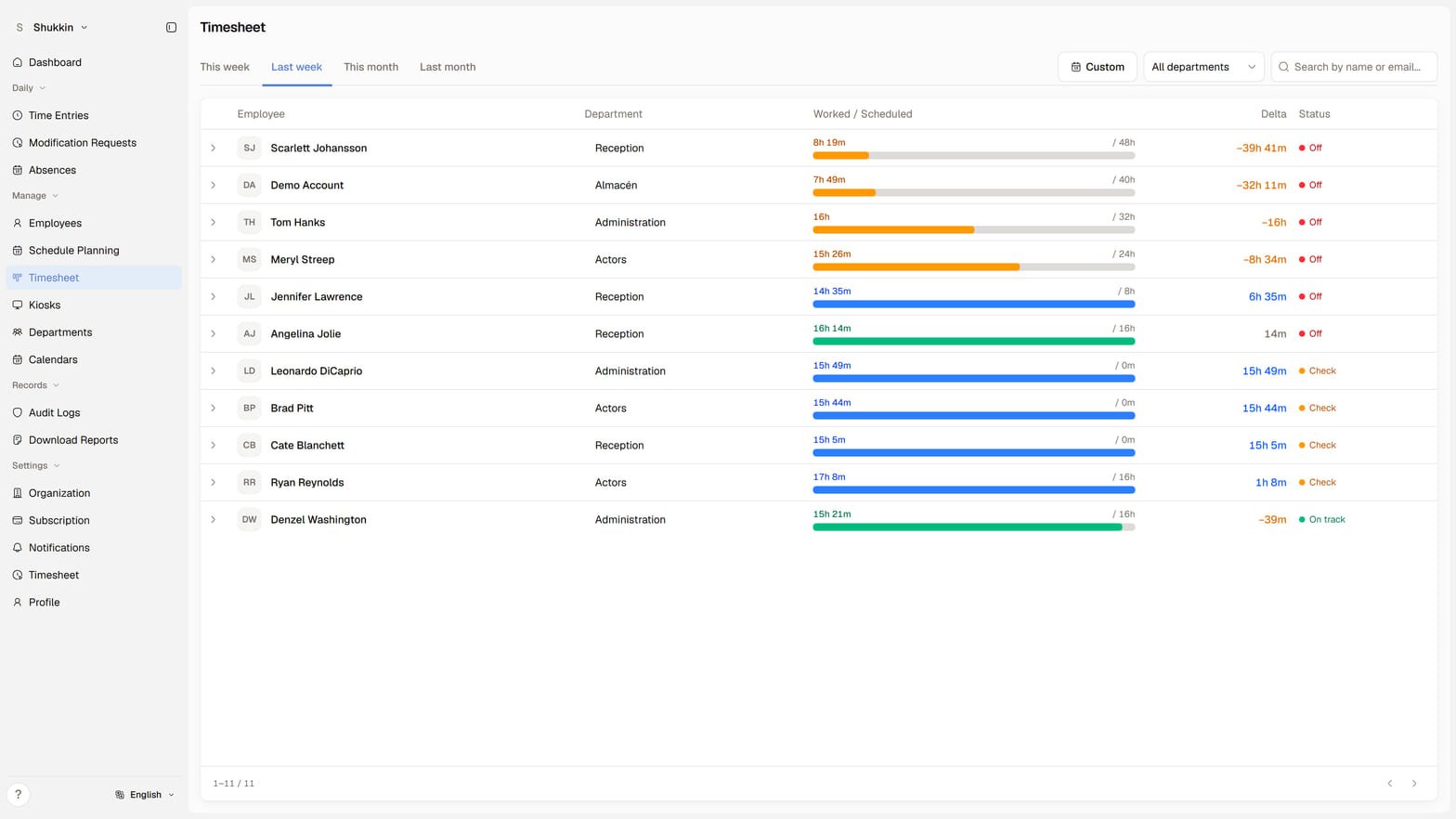Open Modification Requests icon
Viewport: 1456px width, 819px height.
point(18,143)
